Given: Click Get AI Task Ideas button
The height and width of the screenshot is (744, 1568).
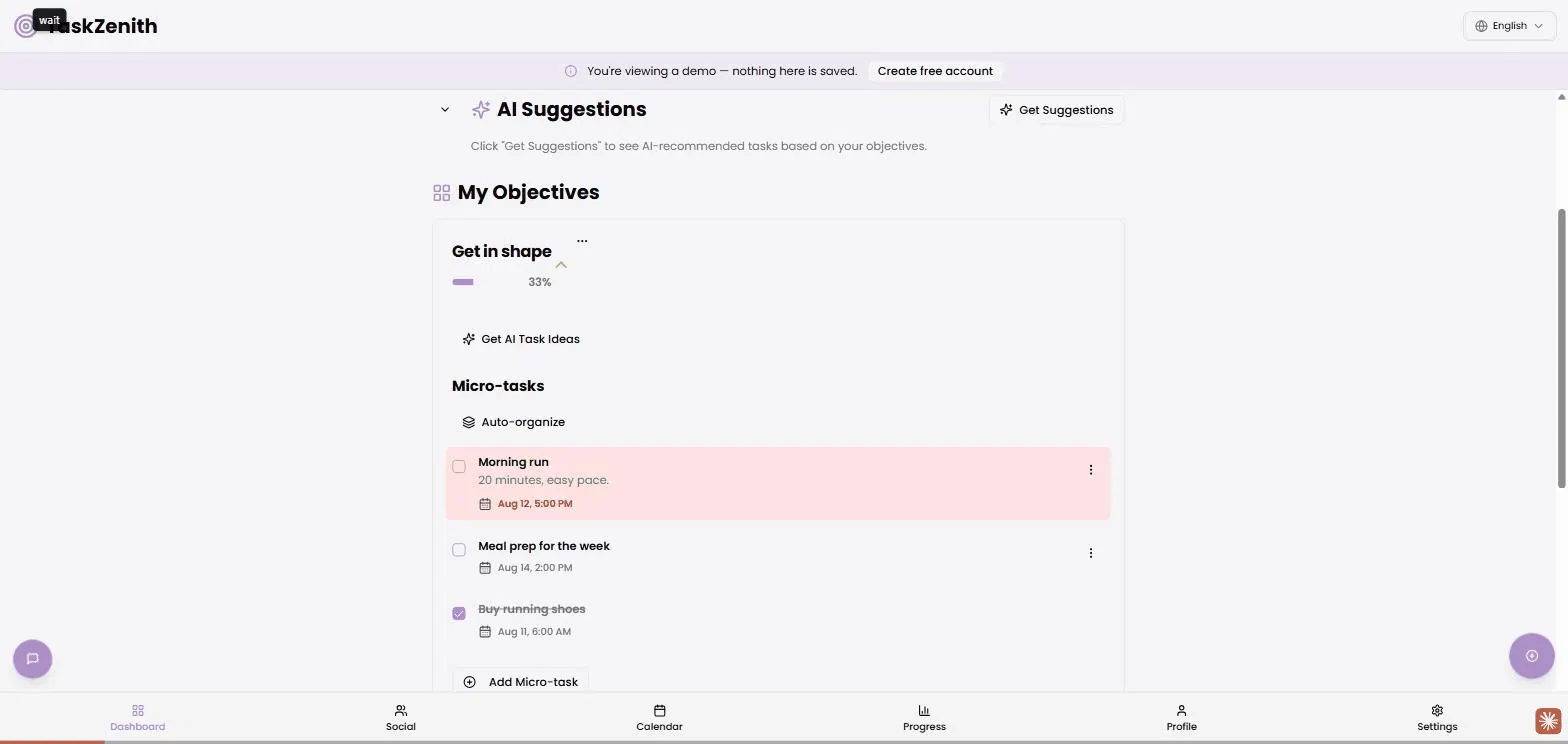Looking at the screenshot, I should point(521,339).
